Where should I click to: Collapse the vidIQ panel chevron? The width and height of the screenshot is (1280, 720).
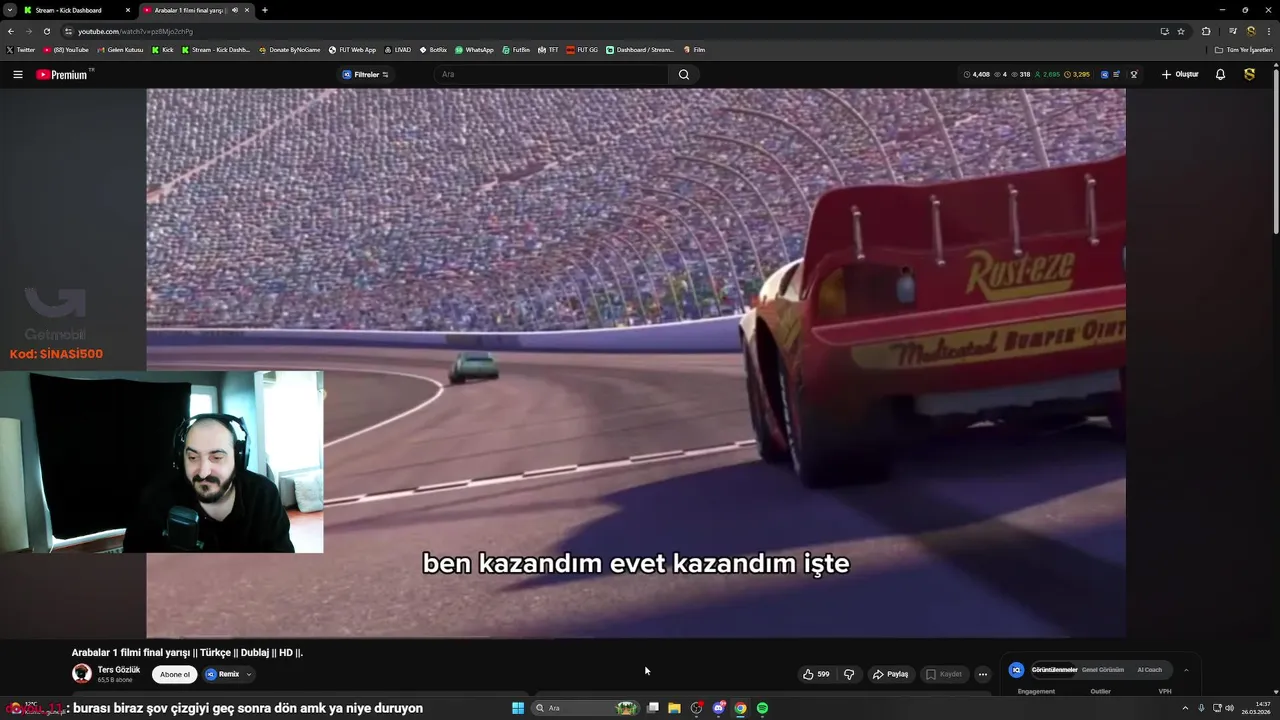[x=1186, y=670]
